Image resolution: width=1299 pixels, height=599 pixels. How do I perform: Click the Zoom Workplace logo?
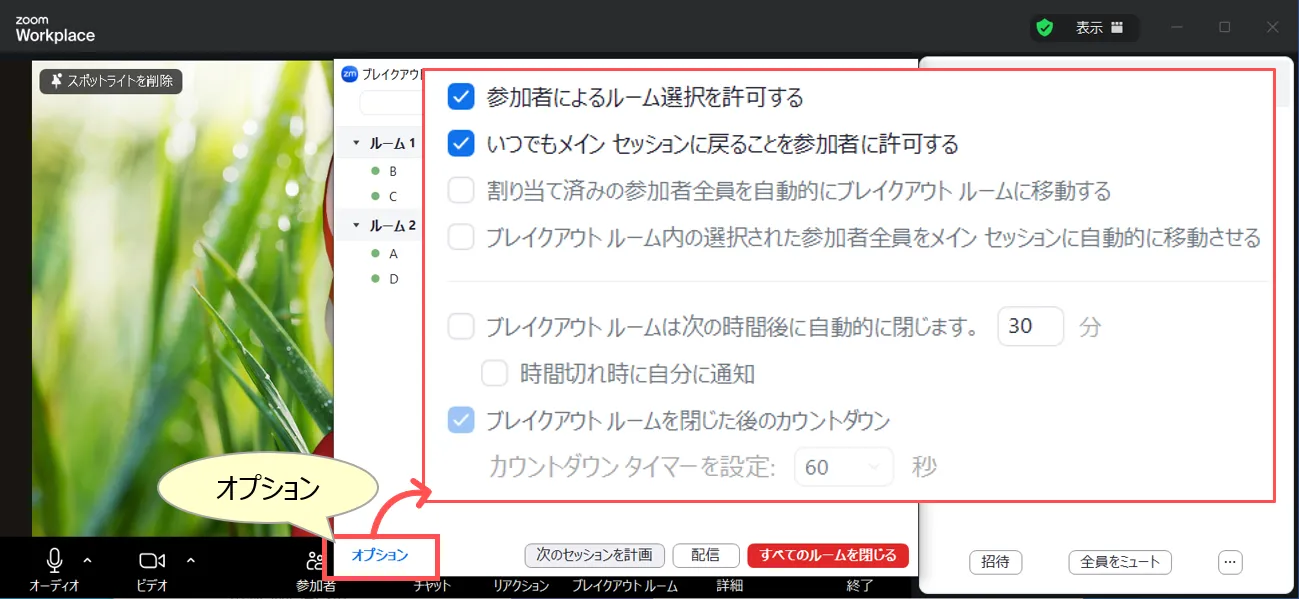tap(55, 29)
